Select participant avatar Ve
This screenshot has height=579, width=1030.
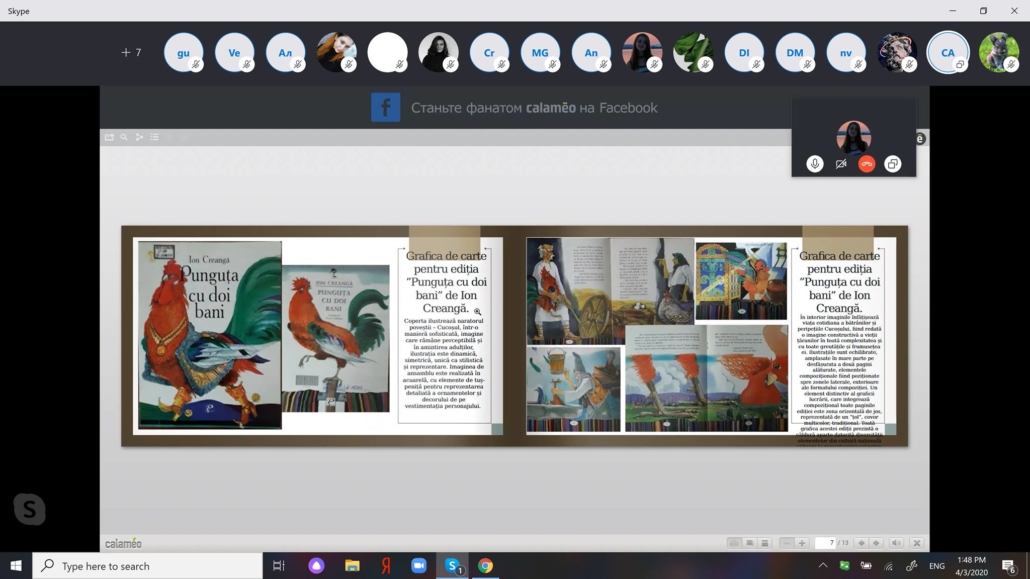(235, 53)
